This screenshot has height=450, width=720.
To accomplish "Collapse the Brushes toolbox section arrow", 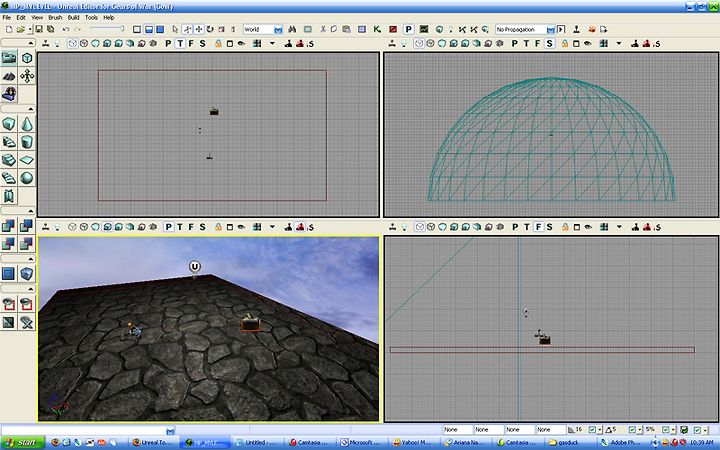I will click(x=31, y=109).
